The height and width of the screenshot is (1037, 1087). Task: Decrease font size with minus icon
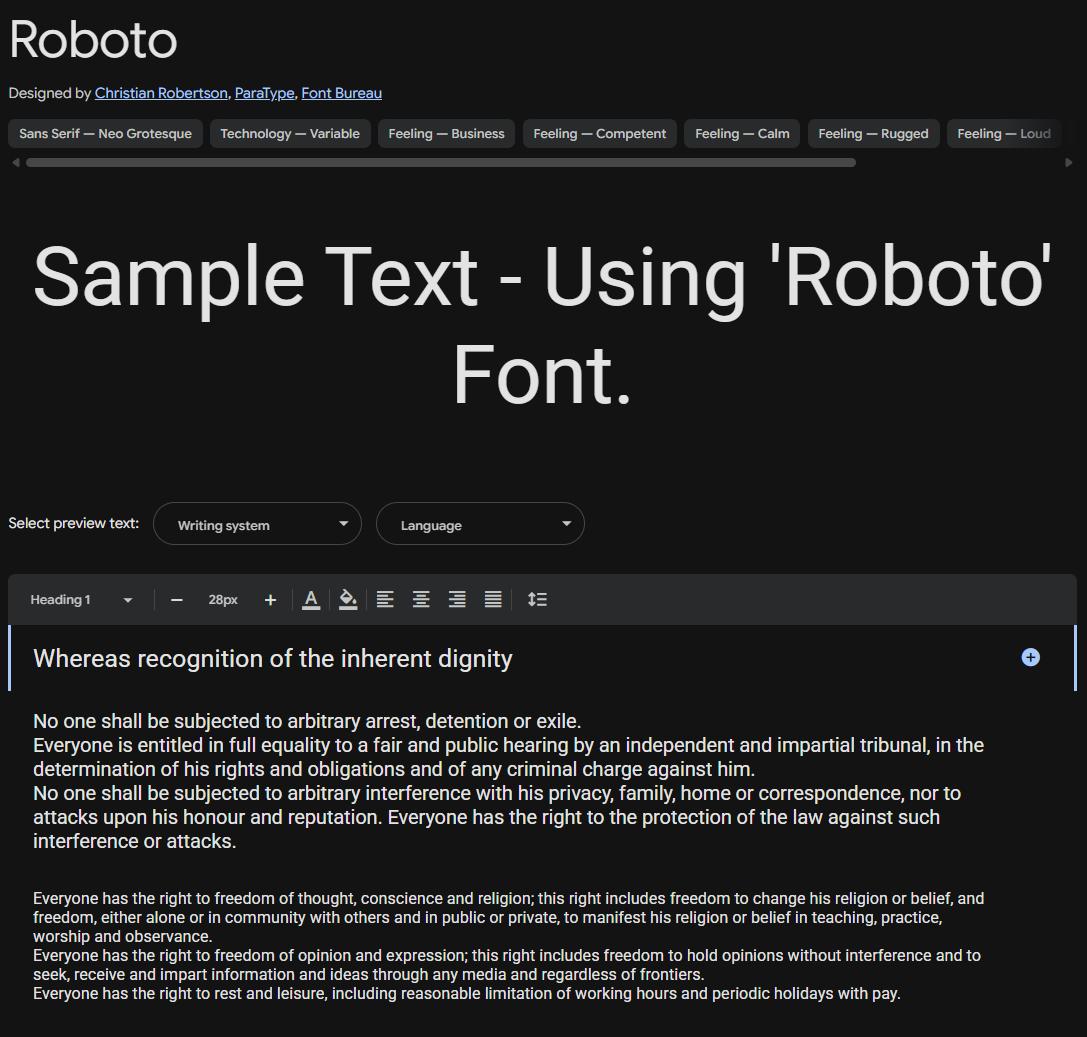pyautogui.click(x=177, y=600)
